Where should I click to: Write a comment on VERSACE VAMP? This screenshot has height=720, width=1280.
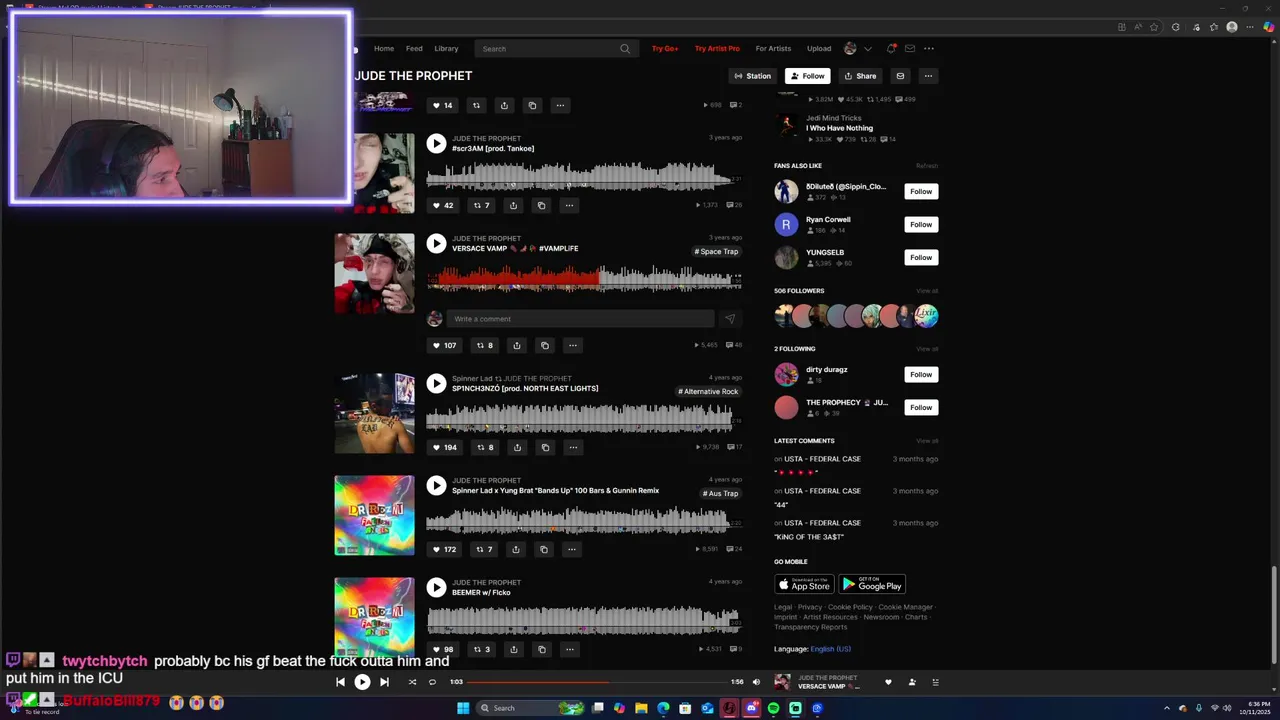click(580, 319)
